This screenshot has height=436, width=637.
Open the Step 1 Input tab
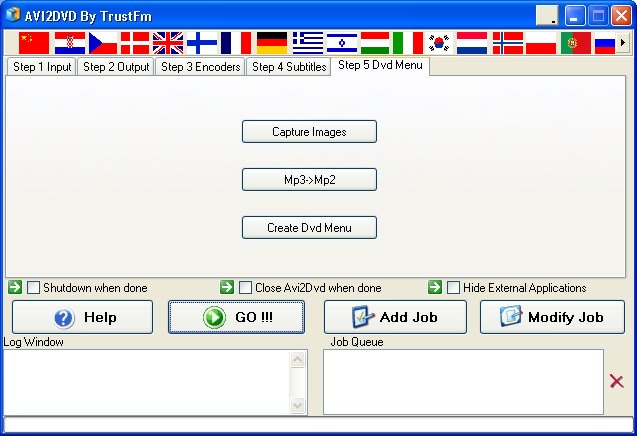click(42, 67)
